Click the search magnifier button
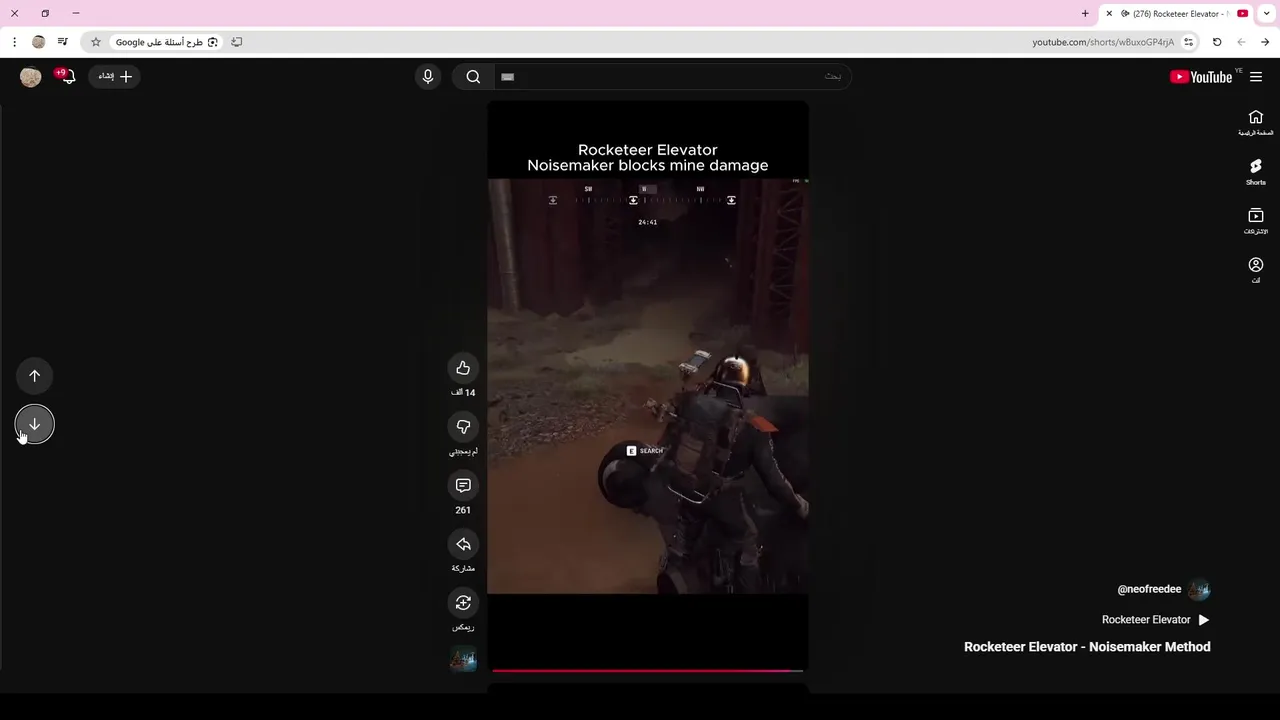The image size is (1280, 720). pos(473,77)
